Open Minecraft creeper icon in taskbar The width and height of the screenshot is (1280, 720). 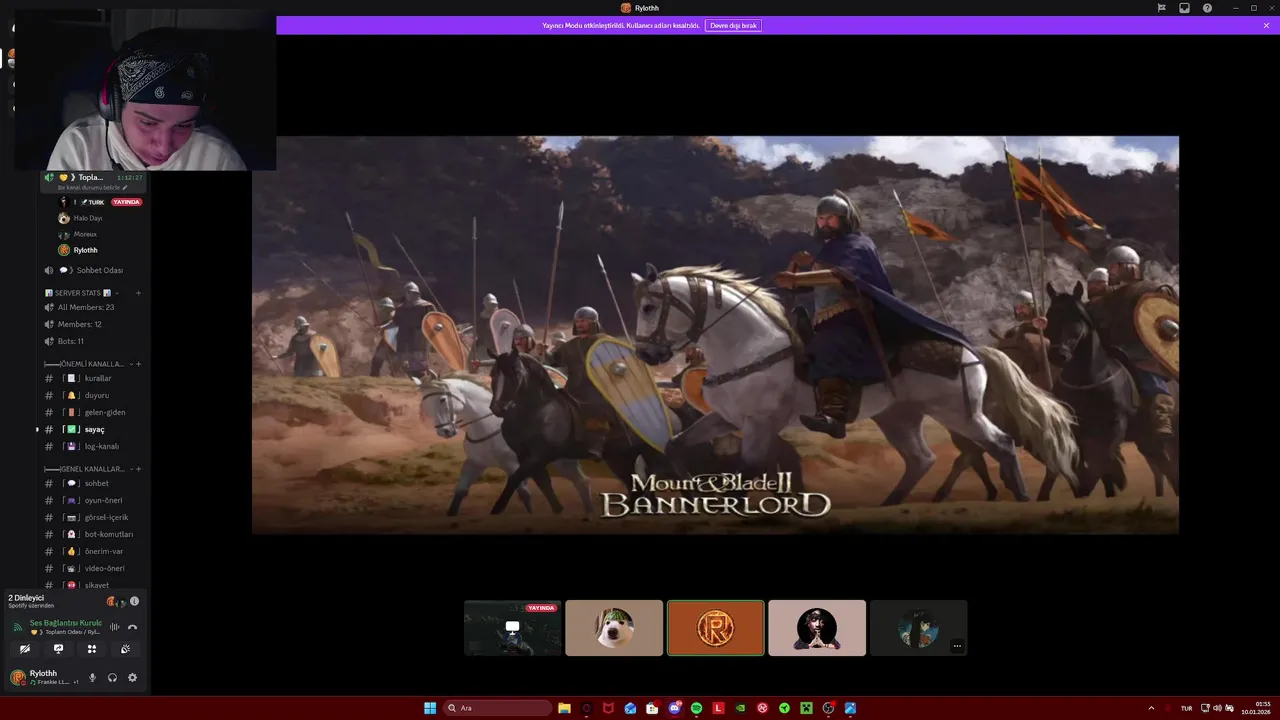pos(806,708)
